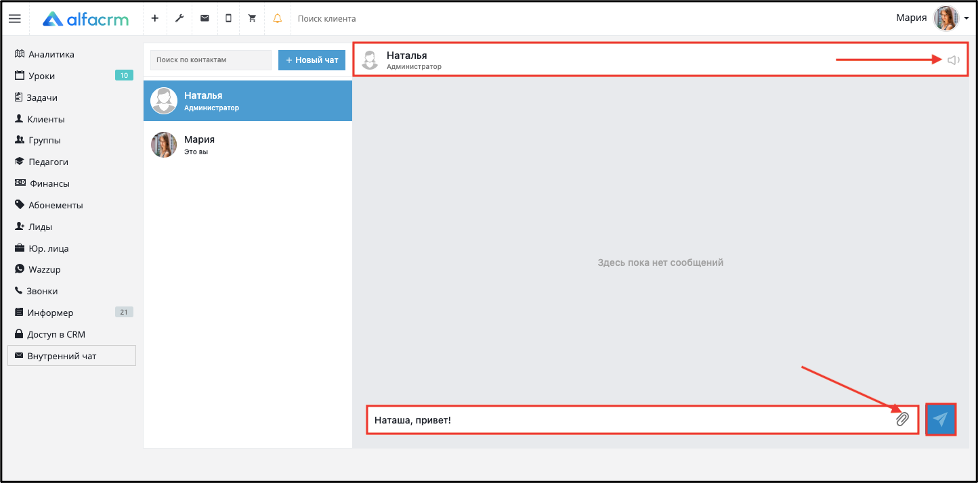Open the hamburger main menu
This screenshot has width=979, height=483.
(14, 19)
